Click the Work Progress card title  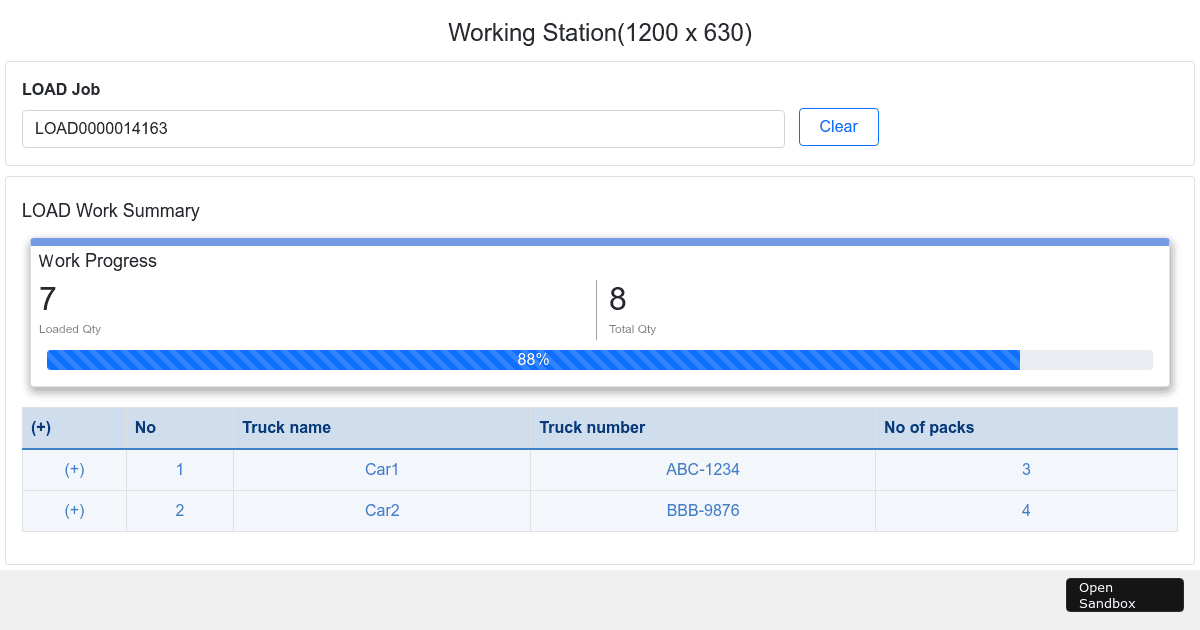click(x=98, y=261)
